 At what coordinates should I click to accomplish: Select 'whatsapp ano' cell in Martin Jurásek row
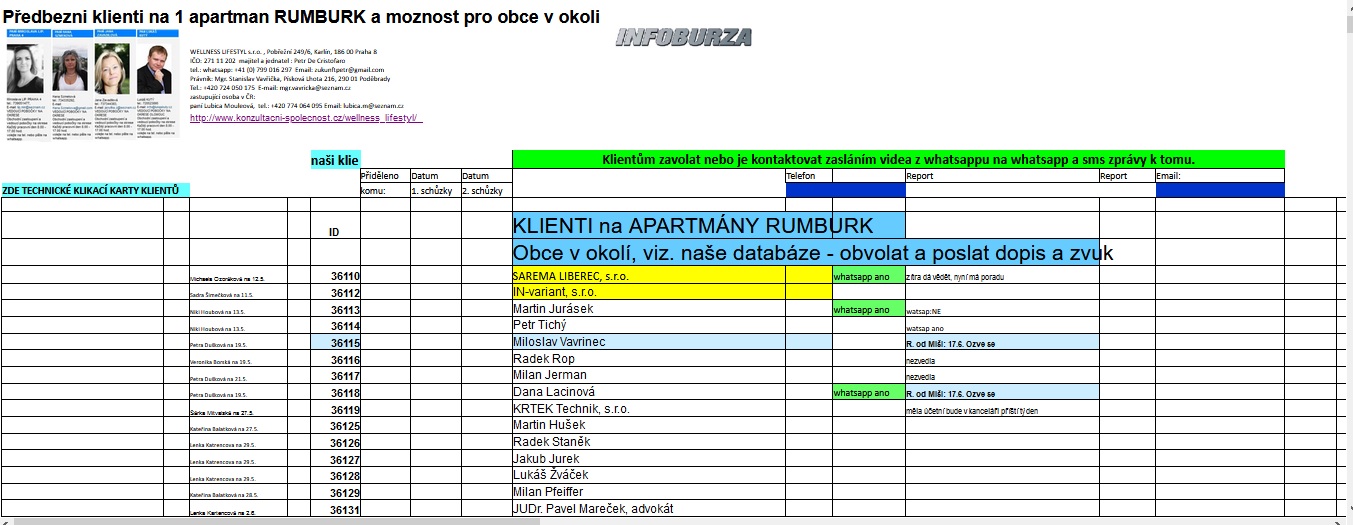click(868, 309)
